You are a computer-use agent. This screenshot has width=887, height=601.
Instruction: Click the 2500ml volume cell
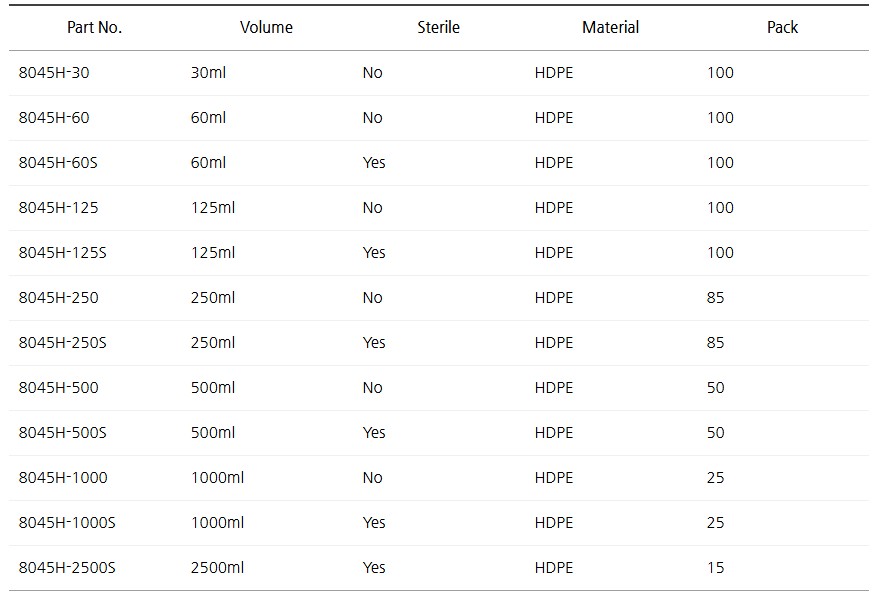(217, 568)
